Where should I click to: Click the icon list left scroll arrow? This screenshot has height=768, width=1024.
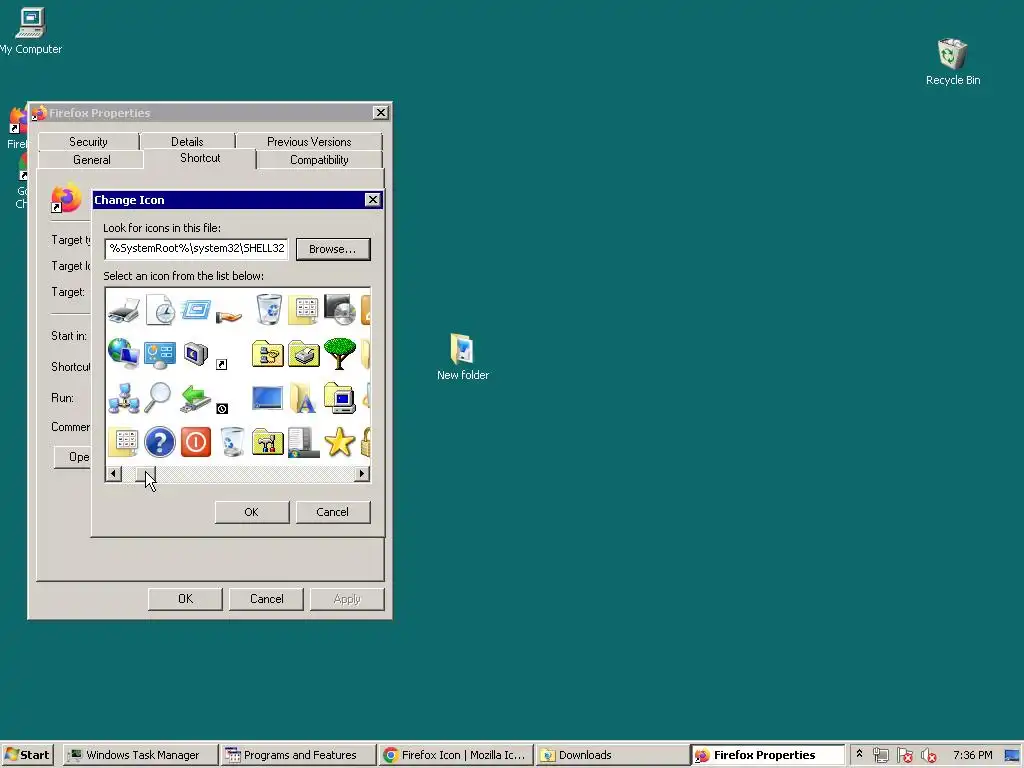[x=114, y=473]
